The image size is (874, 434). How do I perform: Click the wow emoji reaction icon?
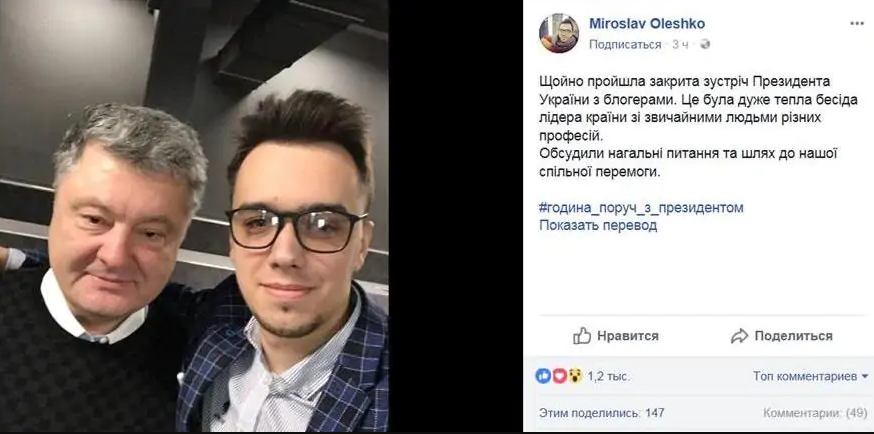pos(575,376)
